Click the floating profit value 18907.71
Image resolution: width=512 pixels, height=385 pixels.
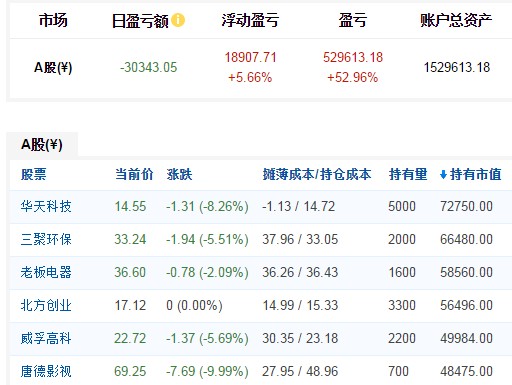pyautogui.click(x=250, y=57)
